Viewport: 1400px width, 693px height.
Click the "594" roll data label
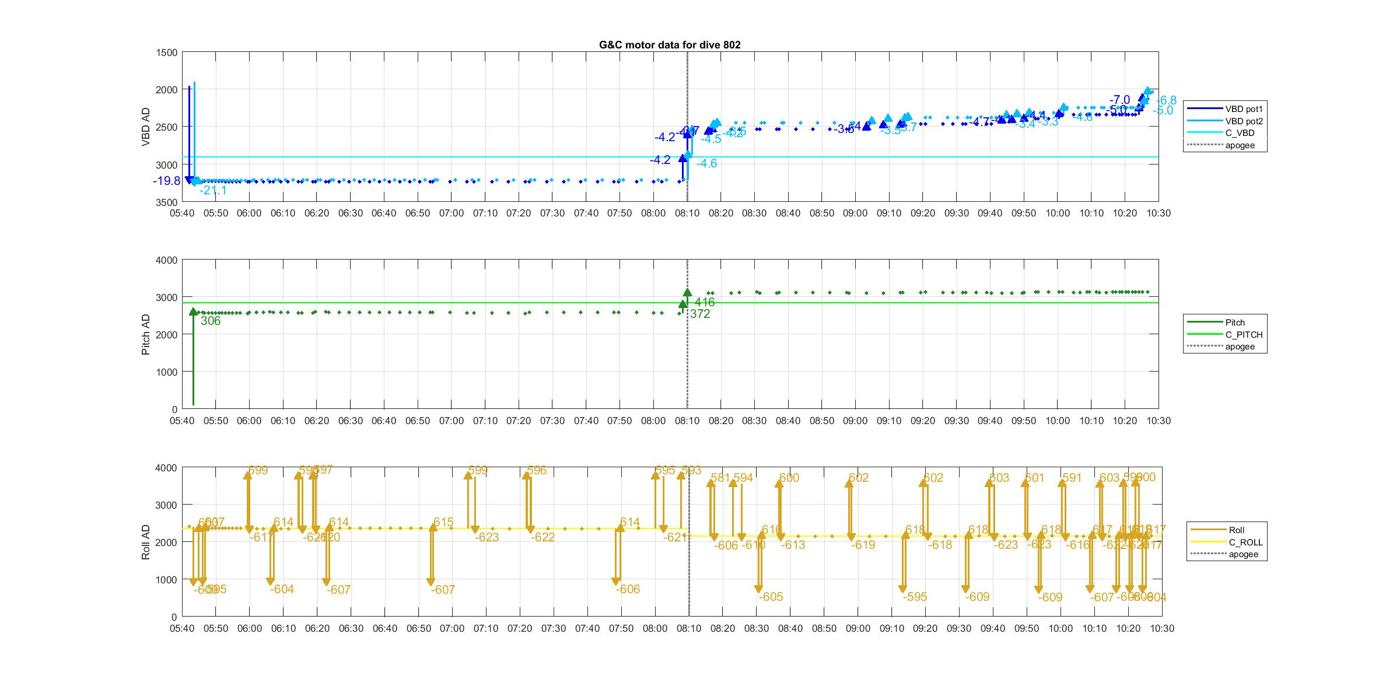point(743,478)
